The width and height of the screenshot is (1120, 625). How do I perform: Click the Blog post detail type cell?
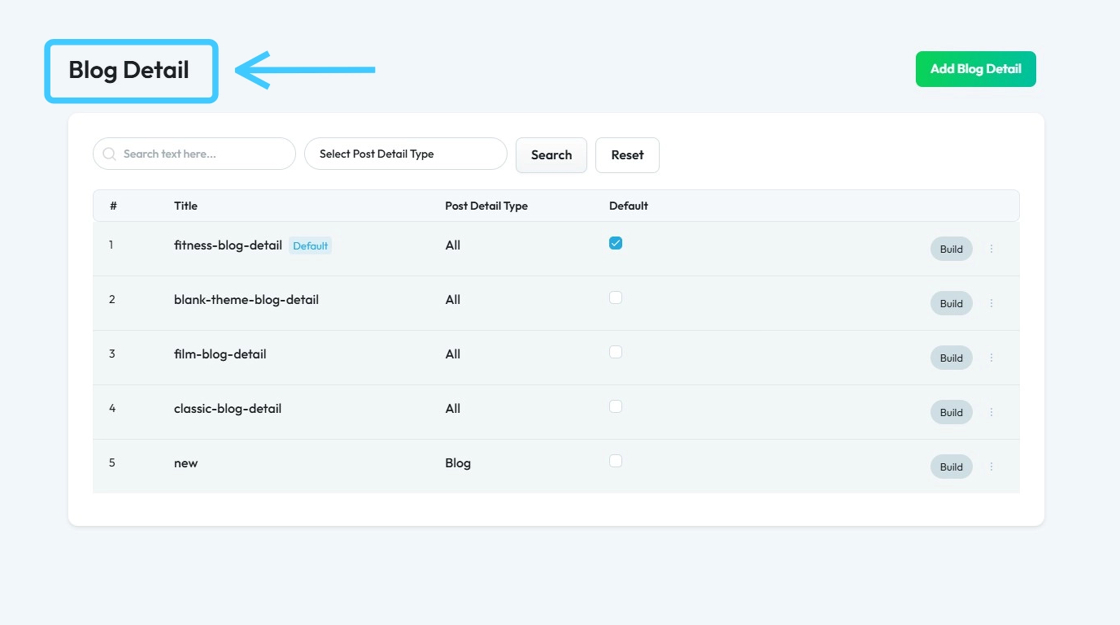(458, 463)
